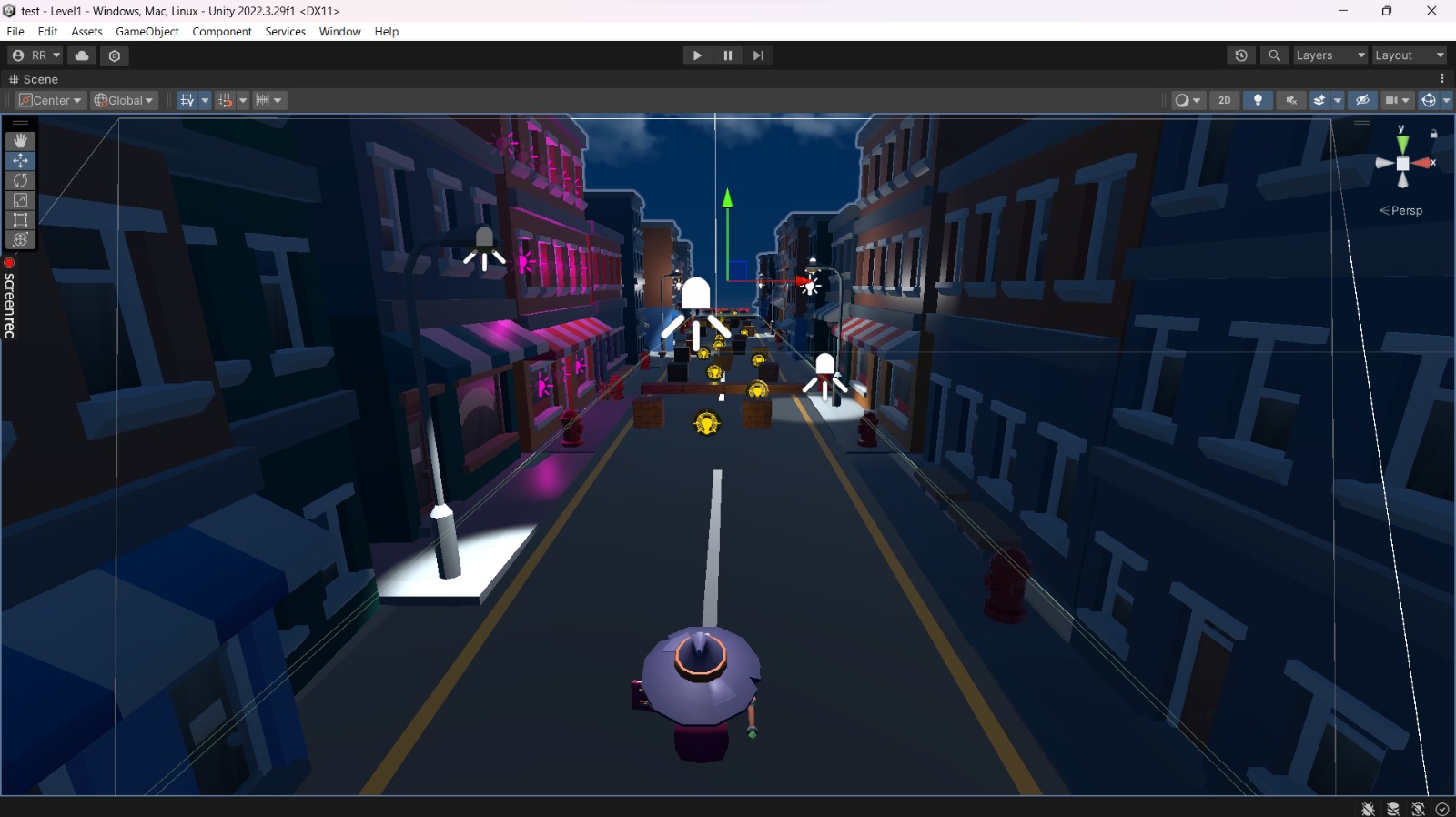The width and height of the screenshot is (1456, 817).
Task: Toggle hidden objects scene visibility
Action: click(x=1362, y=100)
